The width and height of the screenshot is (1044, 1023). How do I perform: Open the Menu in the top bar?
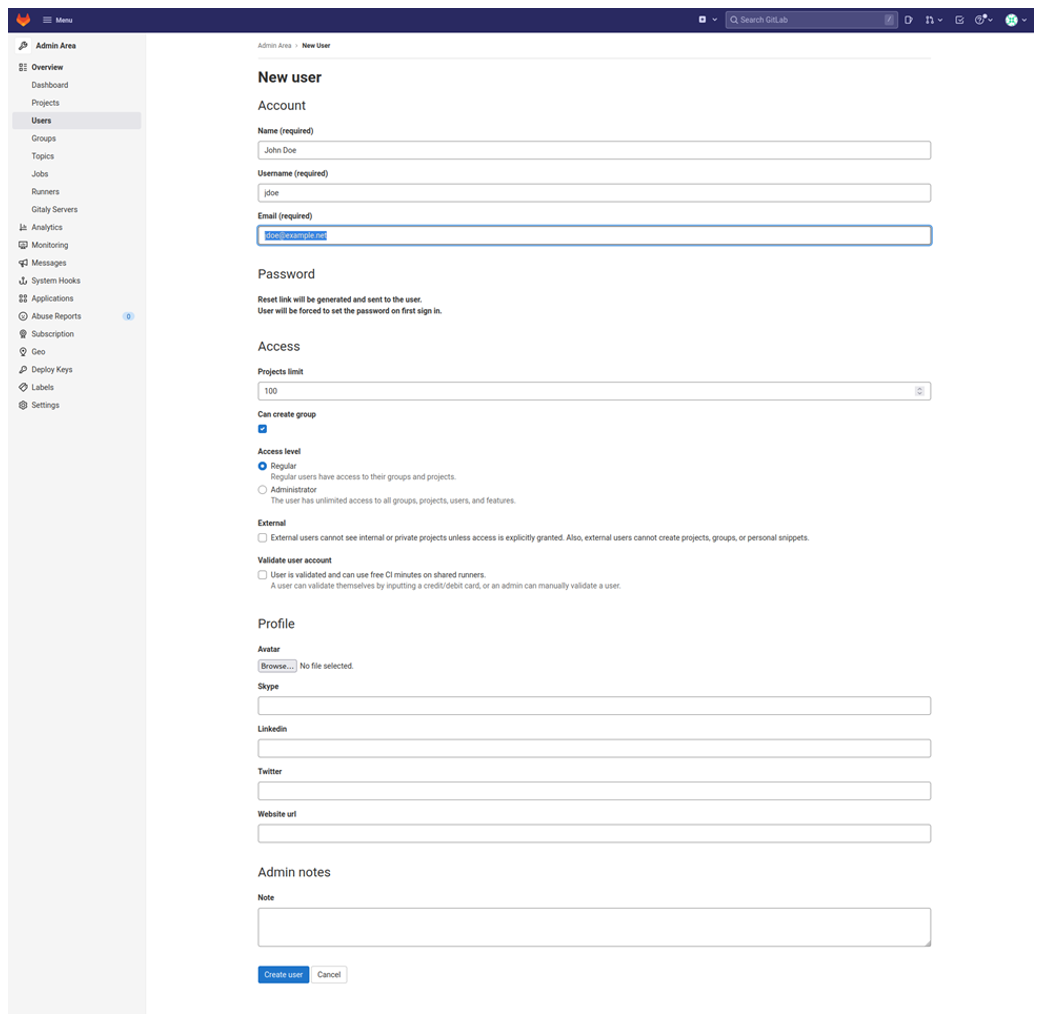tap(56, 19)
